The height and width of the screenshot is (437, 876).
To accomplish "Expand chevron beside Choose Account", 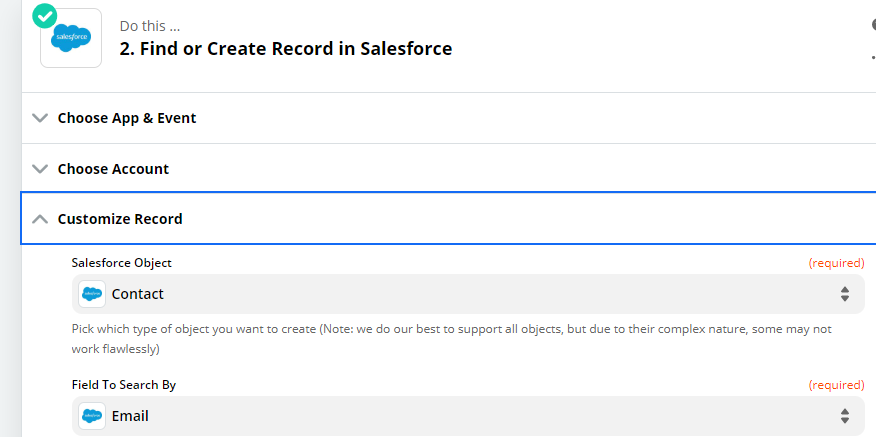I will pos(40,169).
